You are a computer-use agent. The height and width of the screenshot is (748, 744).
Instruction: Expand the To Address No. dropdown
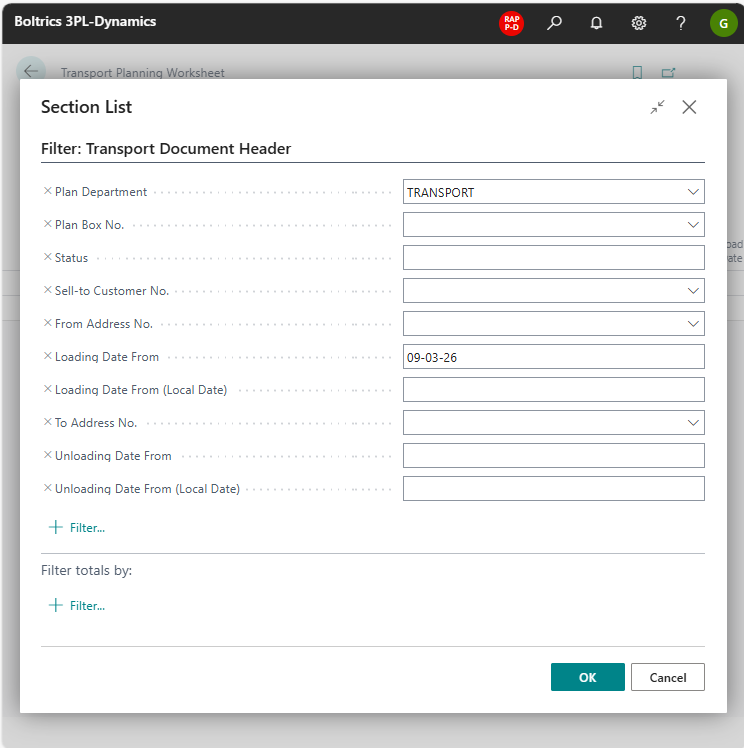[693, 423]
